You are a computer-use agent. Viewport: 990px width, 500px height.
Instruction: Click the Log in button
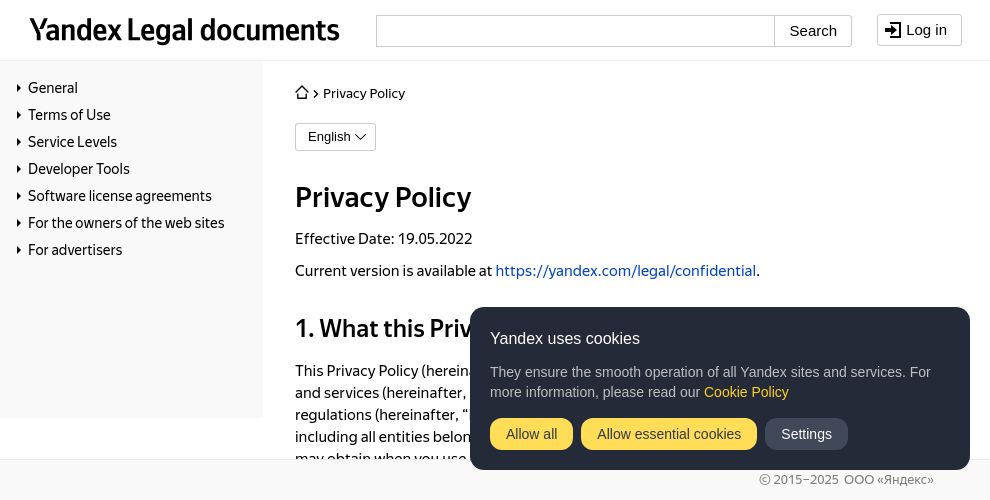coord(919,30)
